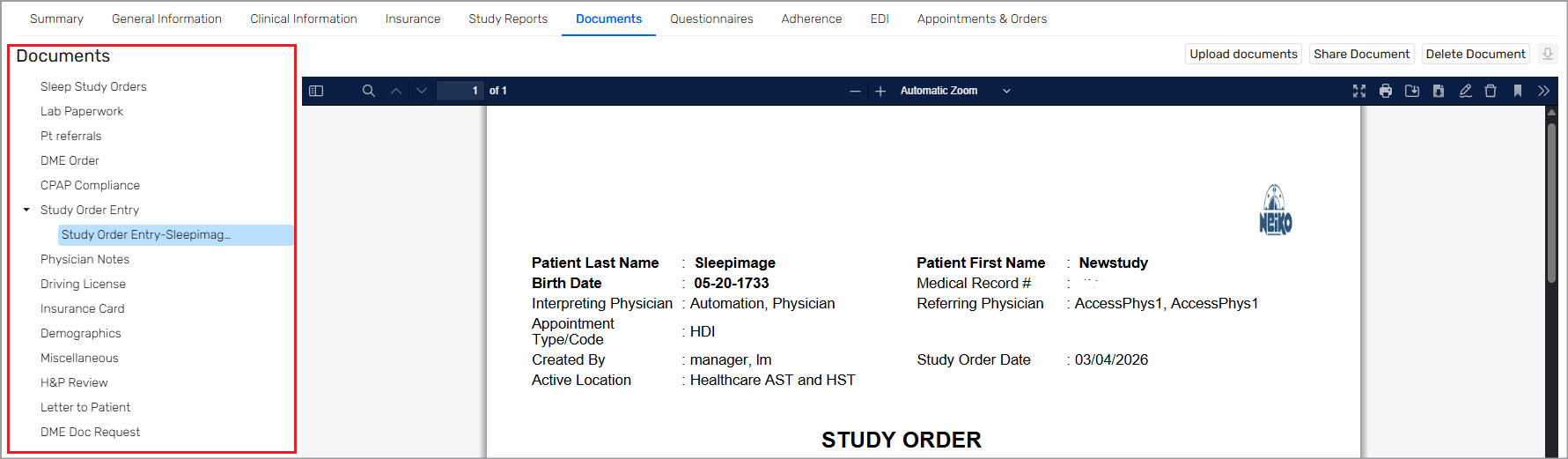This screenshot has height=459, width=1568.
Task: Click the print icon in PDF toolbar
Action: tap(1386, 91)
